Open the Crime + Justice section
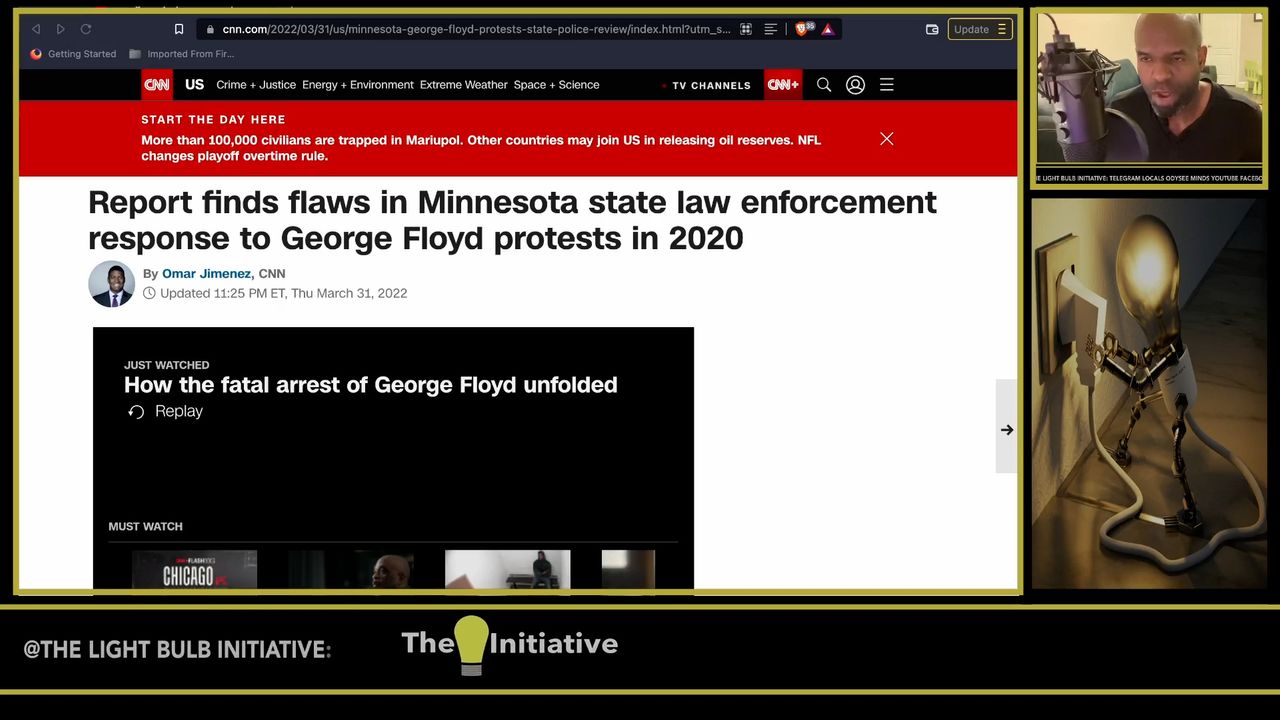1280x720 pixels. coord(256,85)
